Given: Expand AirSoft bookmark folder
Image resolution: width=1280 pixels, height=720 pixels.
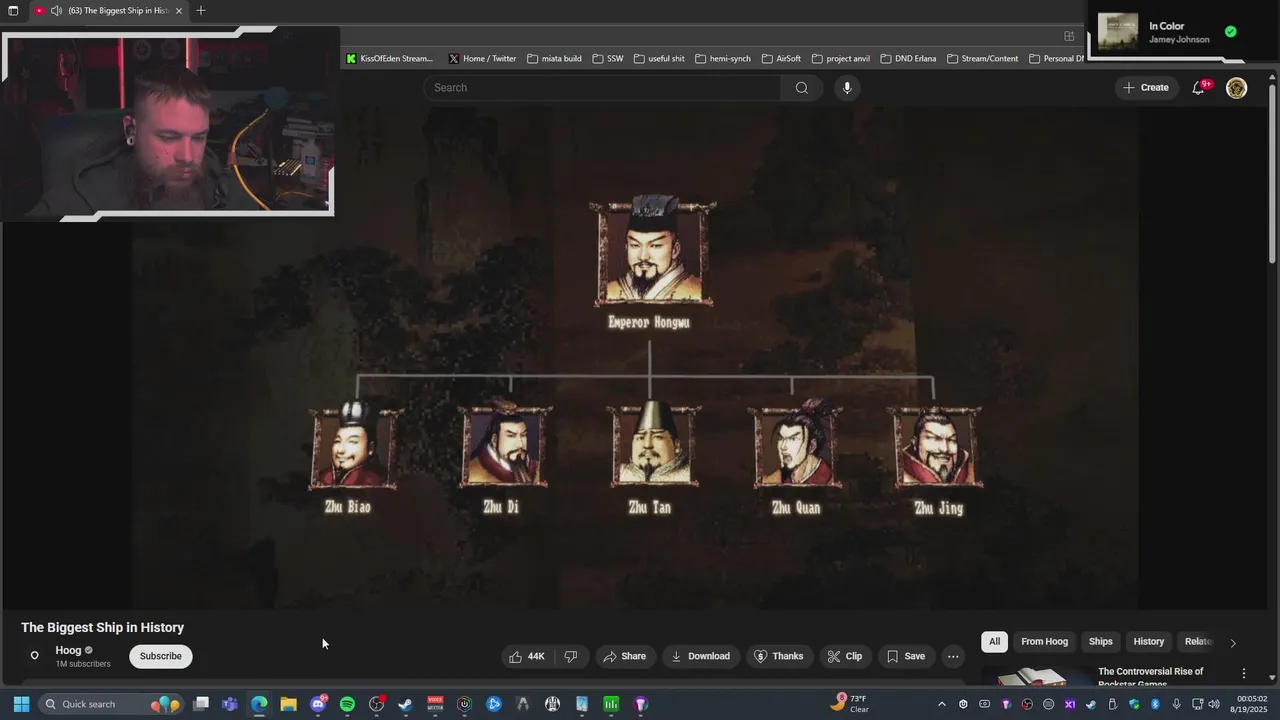Looking at the screenshot, I should click(781, 59).
